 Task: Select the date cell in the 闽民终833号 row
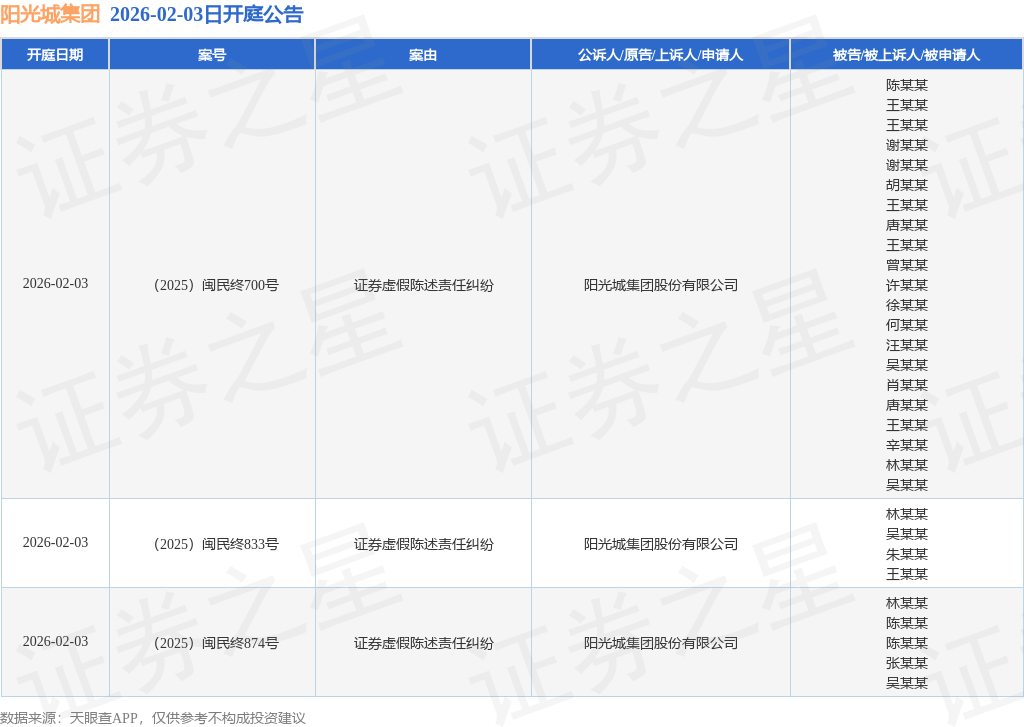(56, 543)
